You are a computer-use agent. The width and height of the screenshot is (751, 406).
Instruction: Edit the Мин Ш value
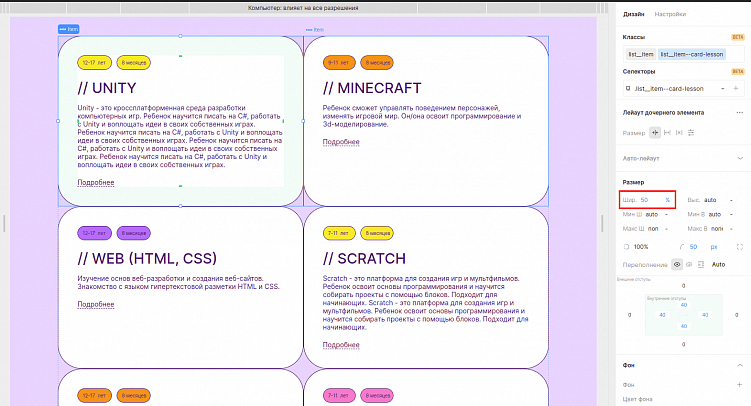pyautogui.click(x=652, y=214)
